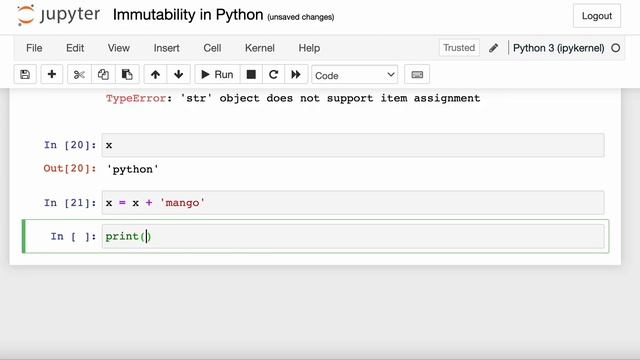Open the command palette keyboard icon
The height and width of the screenshot is (360, 640).
click(x=417, y=75)
